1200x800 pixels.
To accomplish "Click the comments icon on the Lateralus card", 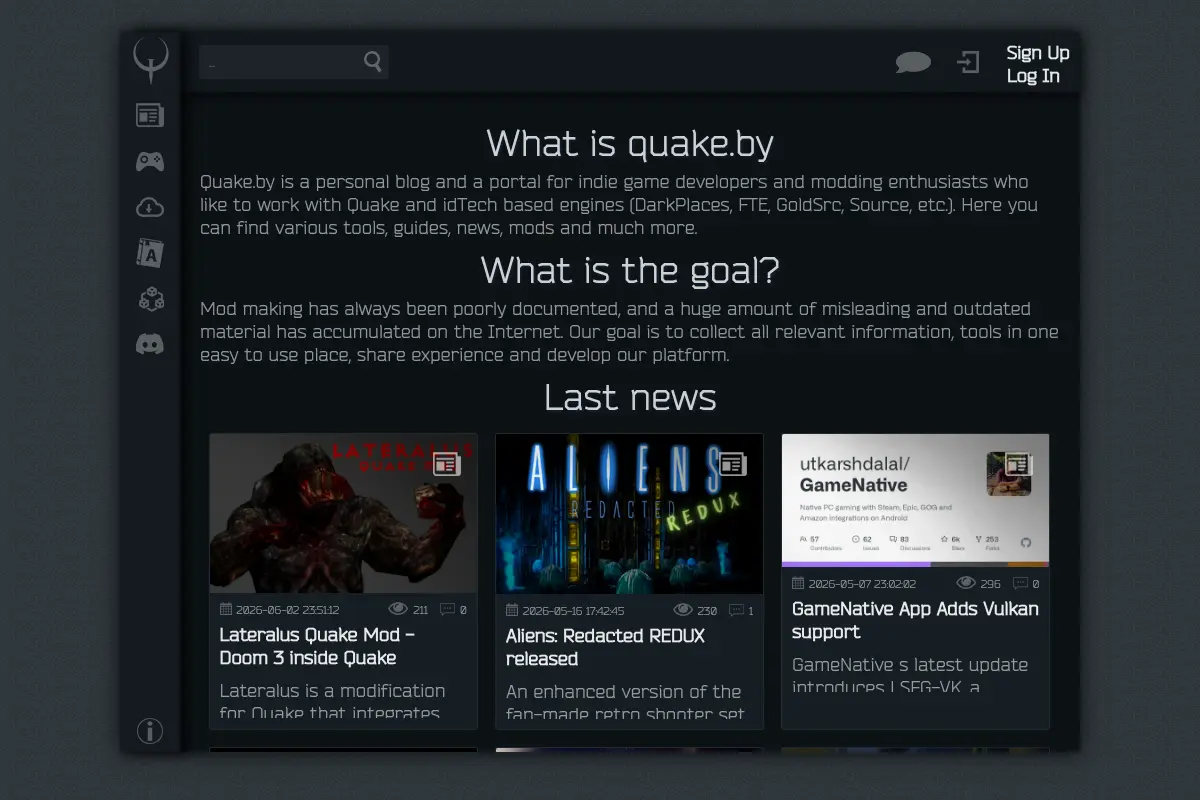I will tap(447, 609).
